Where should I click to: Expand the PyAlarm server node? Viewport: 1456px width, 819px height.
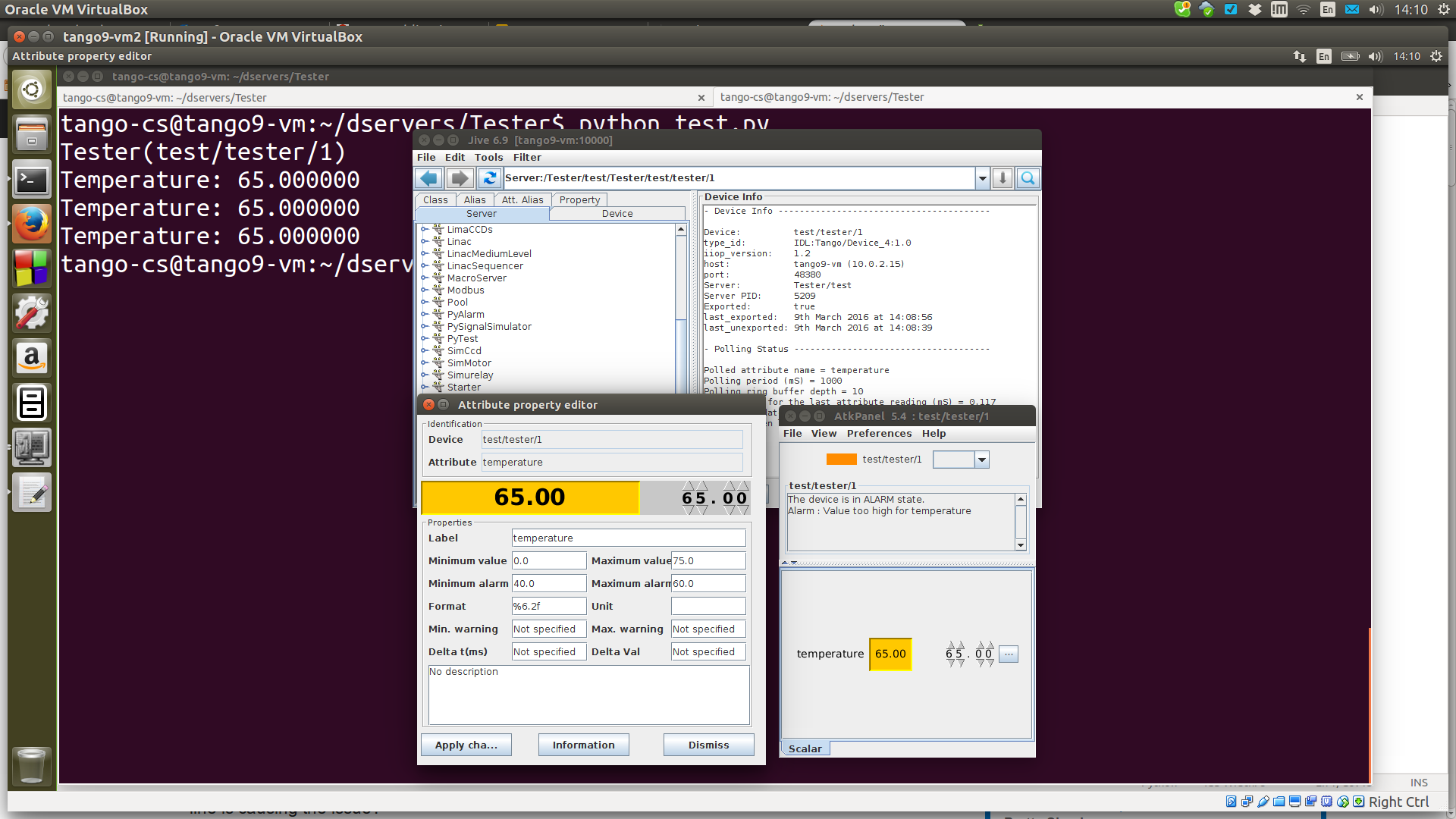coord(425,315)
